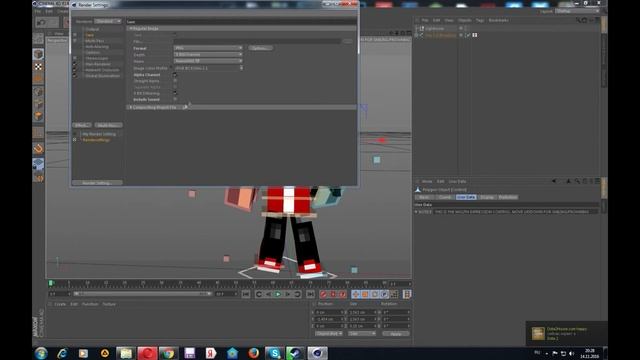This screenshot has width=640, height=360.
Task: Toggle the Save checkbox in render settings list
Action: tap(75, 35)
